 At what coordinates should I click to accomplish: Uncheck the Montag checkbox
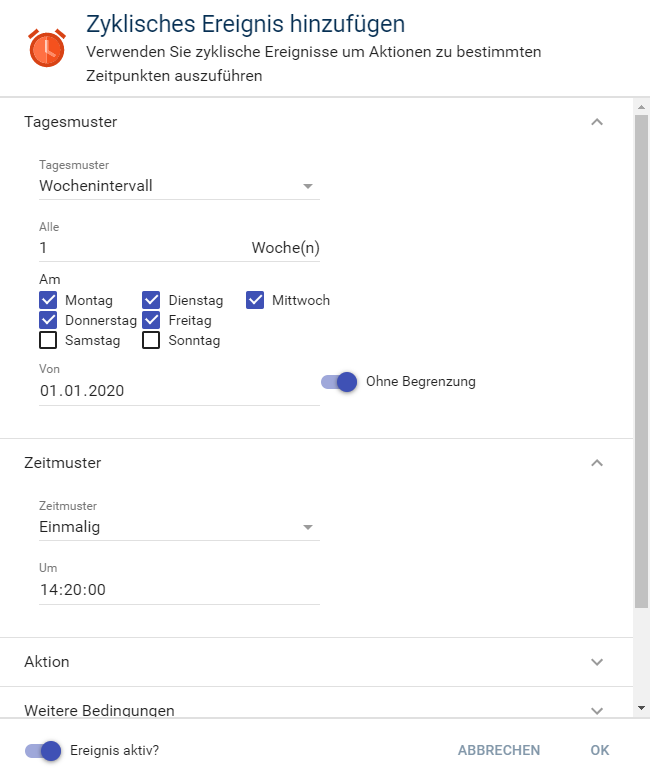(48, 300)
